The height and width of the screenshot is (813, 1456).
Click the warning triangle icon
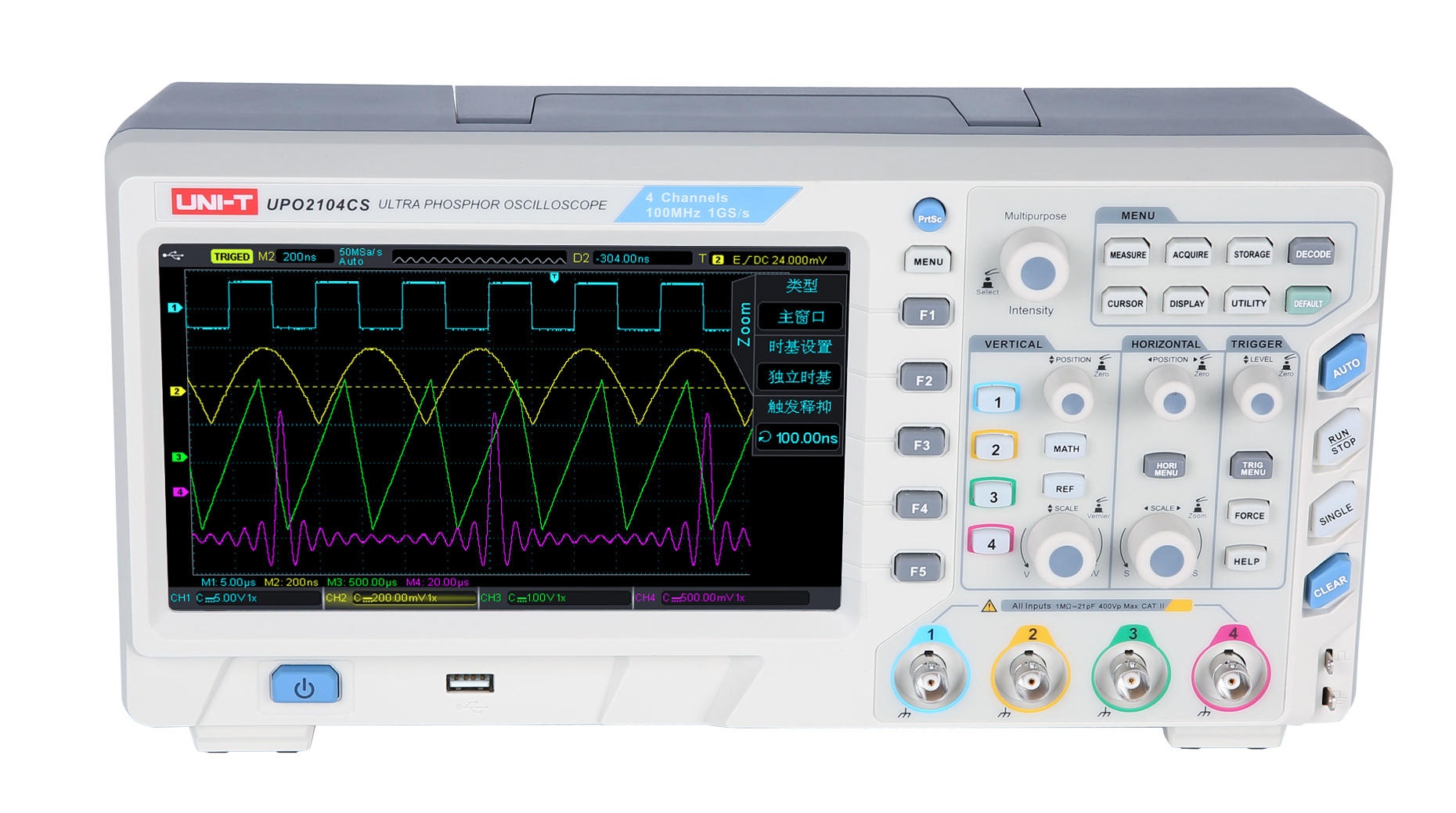coord(989,605)
